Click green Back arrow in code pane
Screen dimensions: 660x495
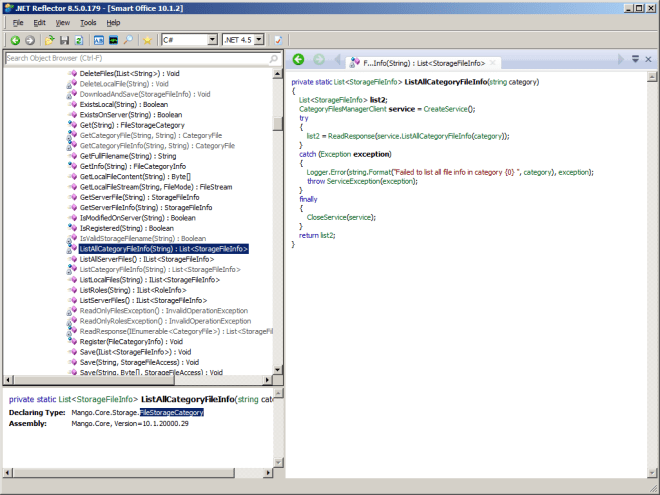[x=298, y=60]
